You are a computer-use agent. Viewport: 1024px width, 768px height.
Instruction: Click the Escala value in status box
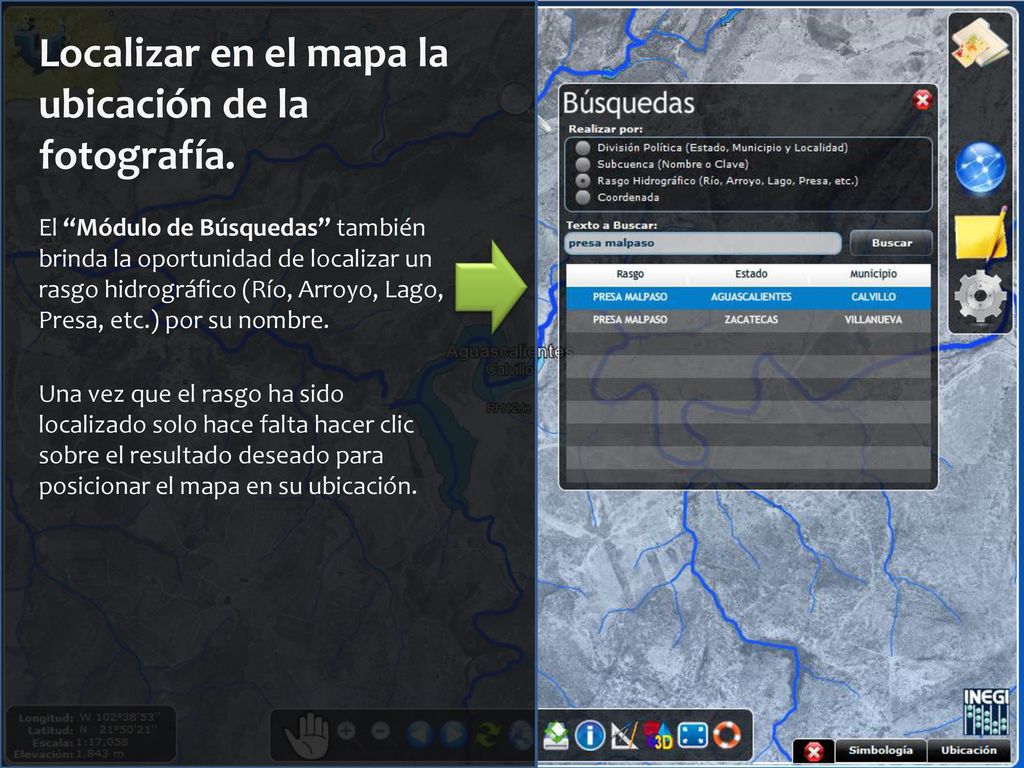pyautogui.click(x=102, y=743)
